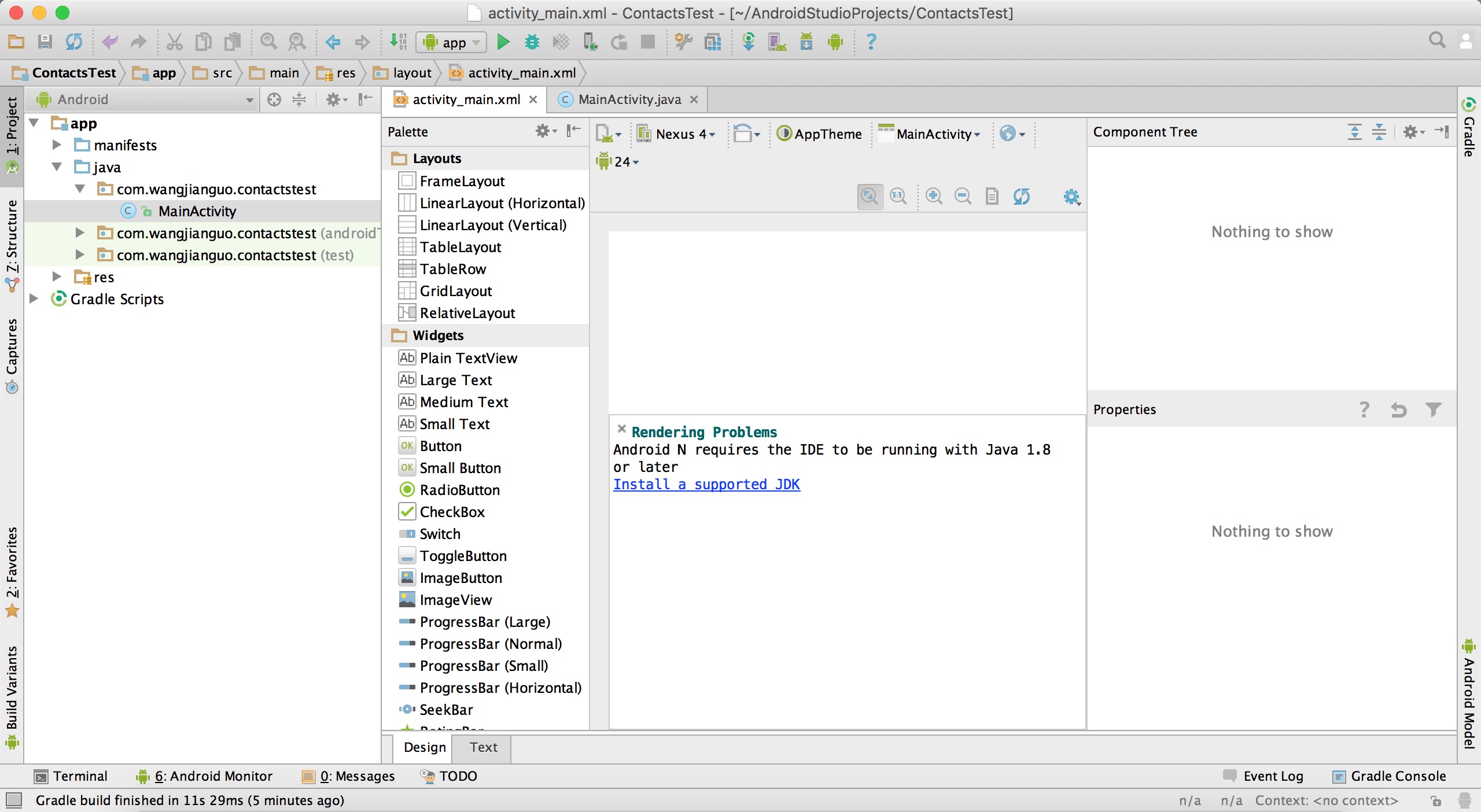Toggle the 7: Structure side panel

12,246
